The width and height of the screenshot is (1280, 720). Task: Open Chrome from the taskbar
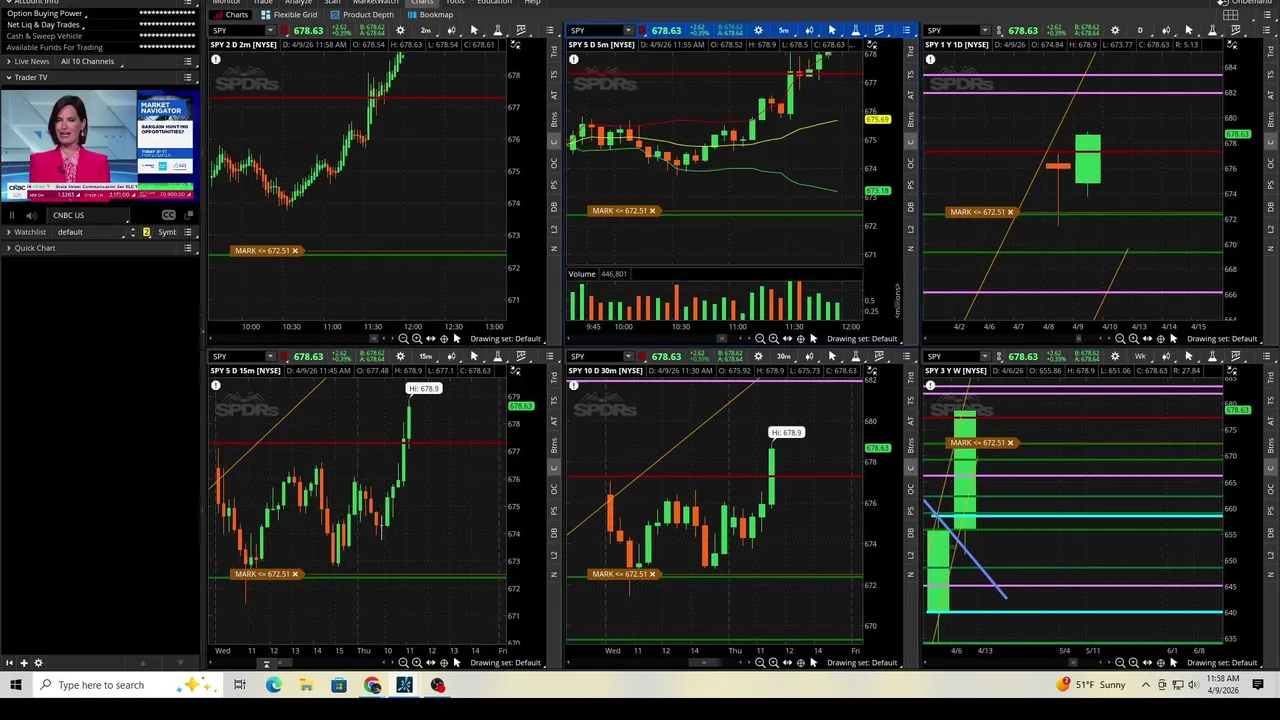372,685
